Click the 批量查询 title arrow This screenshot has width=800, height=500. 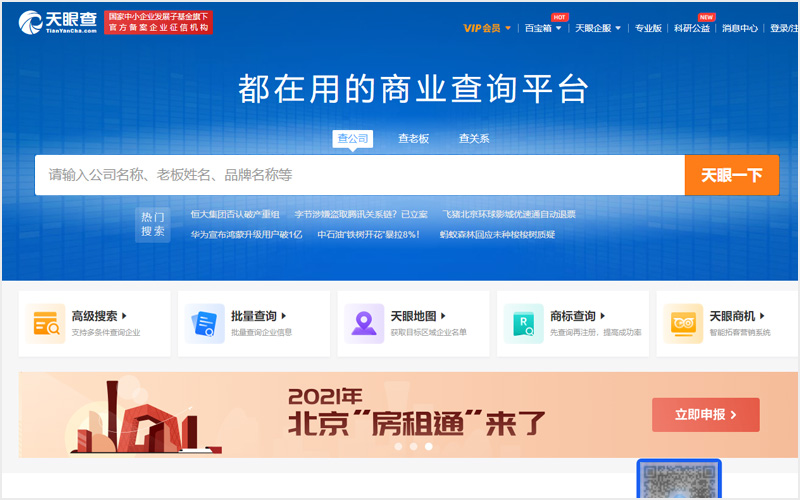tap(284, 316)
